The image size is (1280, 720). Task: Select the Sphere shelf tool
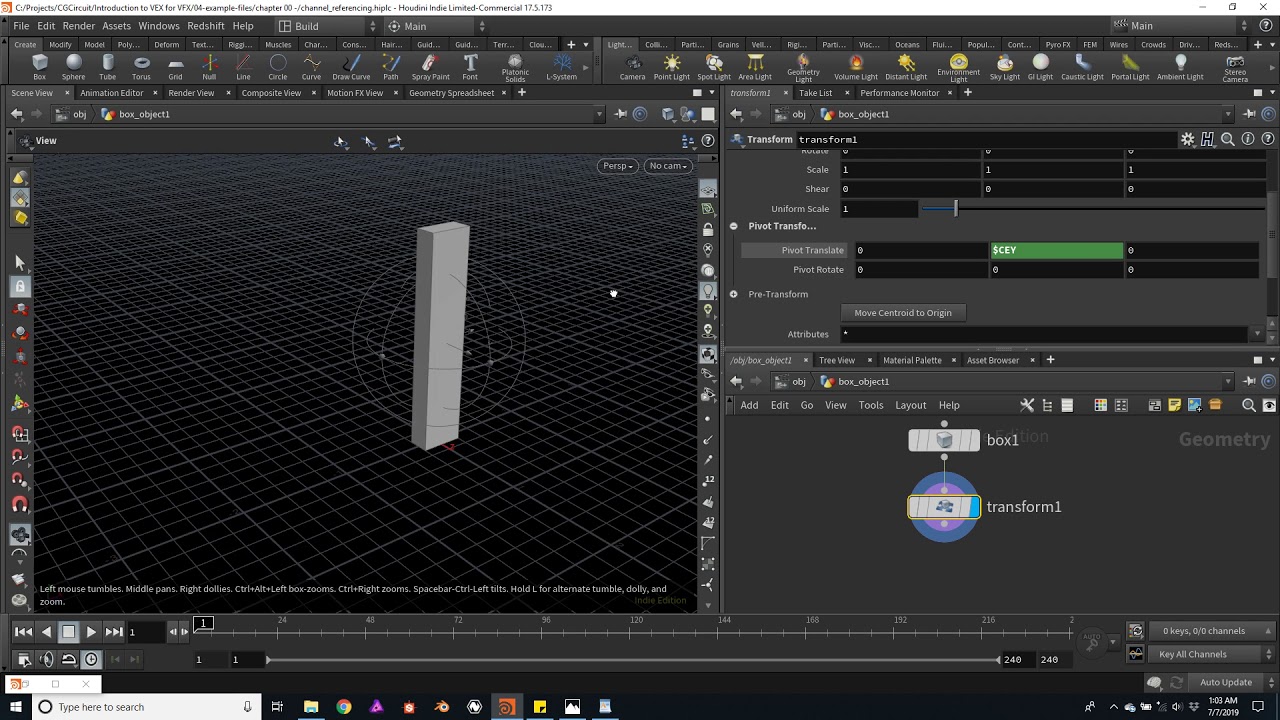click(73, 67)
